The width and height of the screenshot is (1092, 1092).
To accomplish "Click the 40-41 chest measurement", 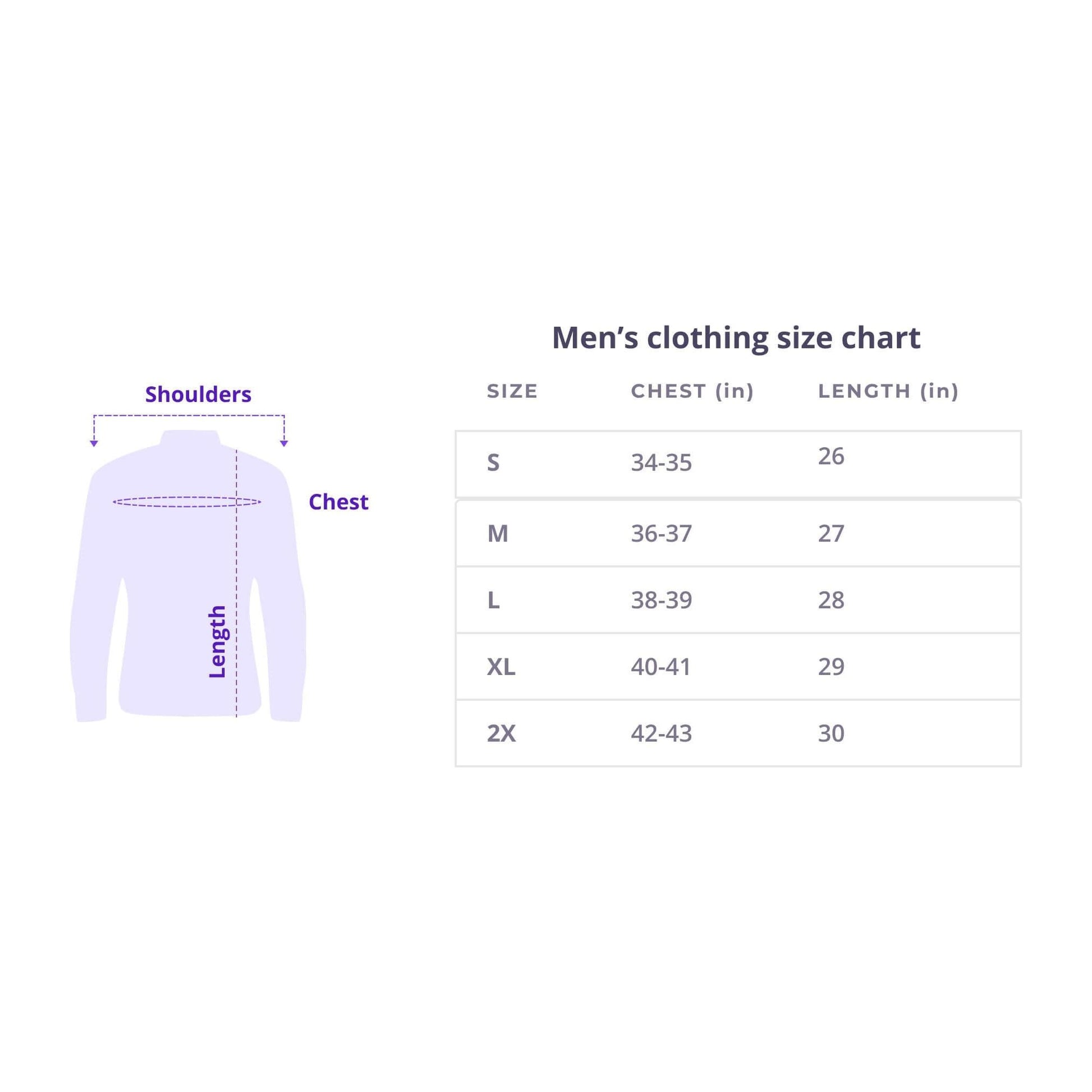I will pos(660,667).
